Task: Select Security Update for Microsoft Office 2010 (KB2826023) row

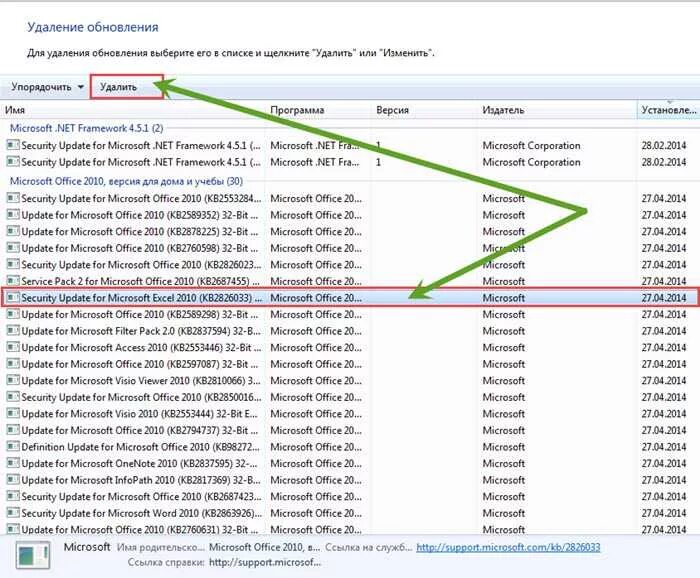Action: pos(350,265)
